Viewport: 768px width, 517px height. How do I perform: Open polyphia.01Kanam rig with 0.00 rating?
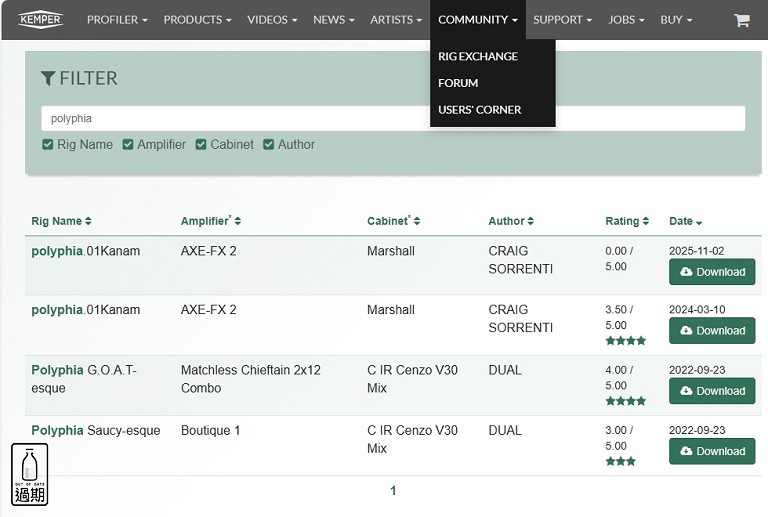pyautogui.click(x=86, y=251)
